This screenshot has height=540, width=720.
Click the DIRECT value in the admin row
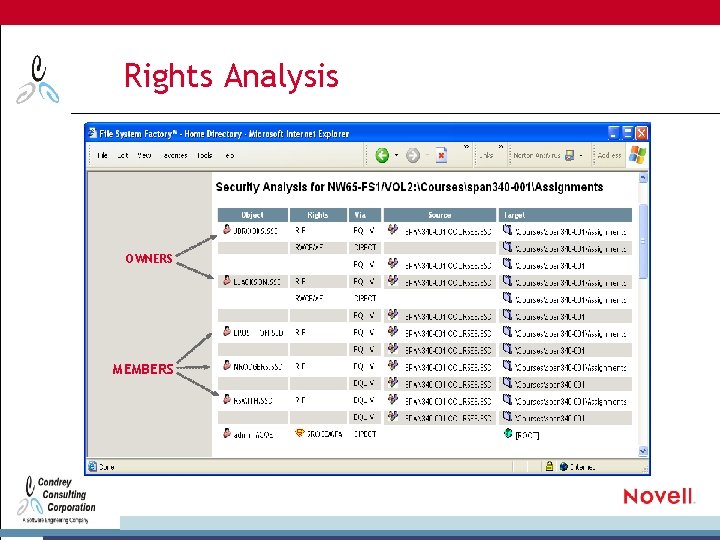pos(365,434)
